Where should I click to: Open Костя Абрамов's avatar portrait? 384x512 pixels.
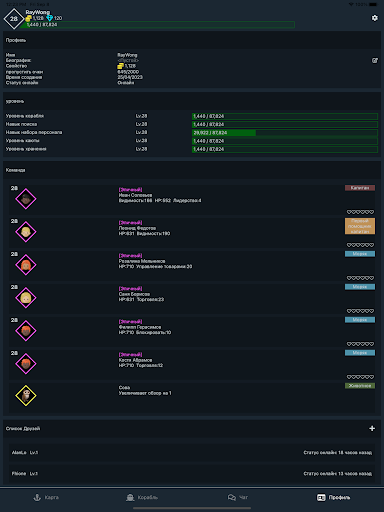pyautogui.click(x=26, y=364)
